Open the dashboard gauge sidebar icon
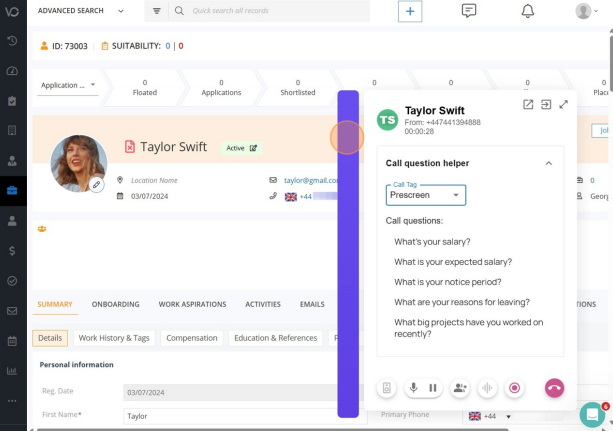The width and height of the screenshot is (613, 431). coord(12,71)
